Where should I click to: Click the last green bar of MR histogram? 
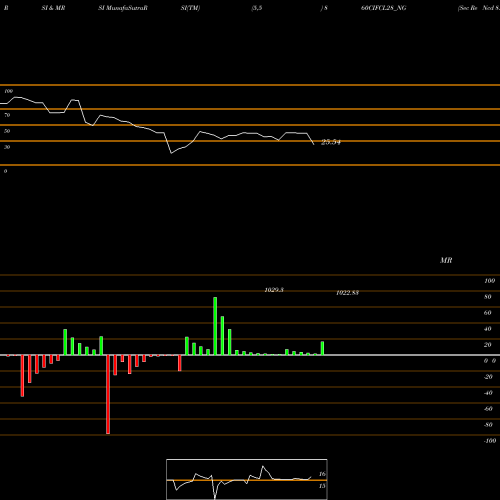[x=322, y=348]
